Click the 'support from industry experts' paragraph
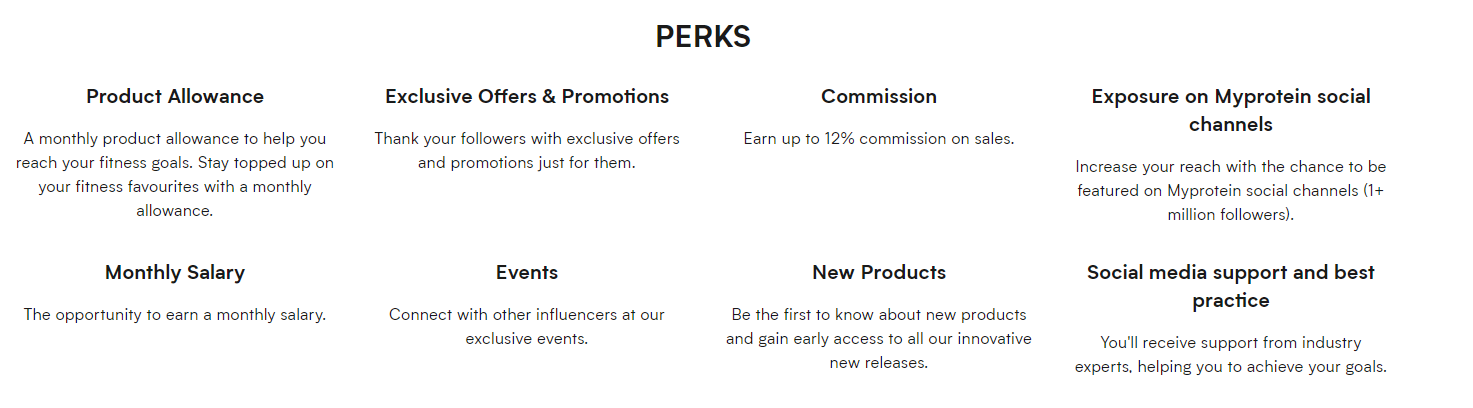The height and width of the screenshot is (408, 1473). coord(1231,355)
